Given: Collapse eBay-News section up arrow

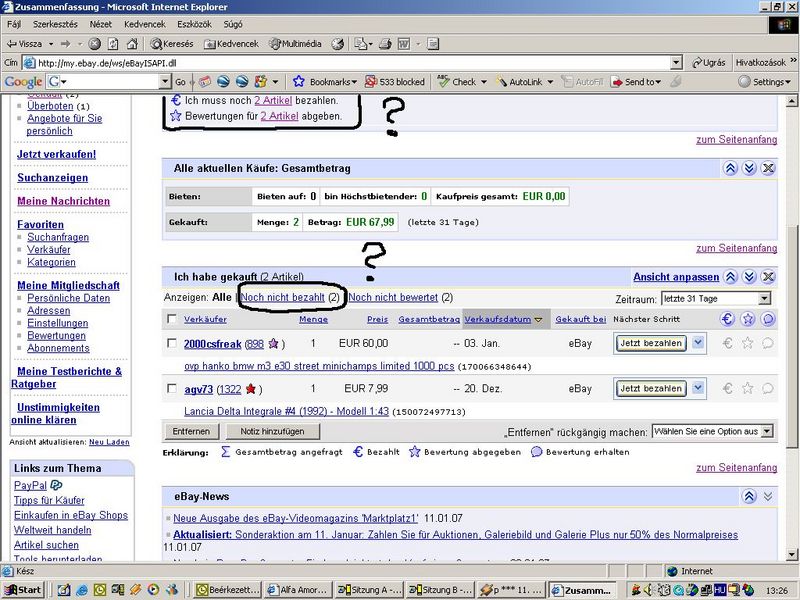Looking at the screenshot, I should coord(748,496).
